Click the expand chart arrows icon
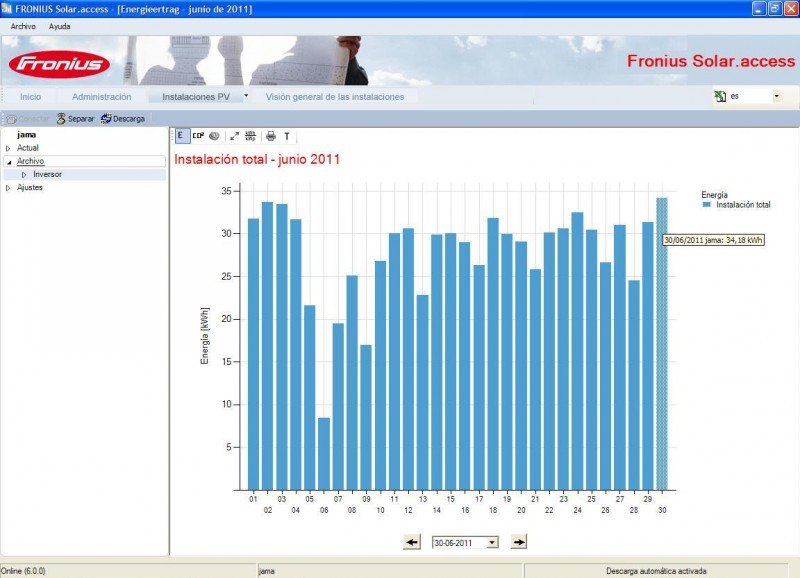This screenshot has height=578, width=800. click(234, 136)
